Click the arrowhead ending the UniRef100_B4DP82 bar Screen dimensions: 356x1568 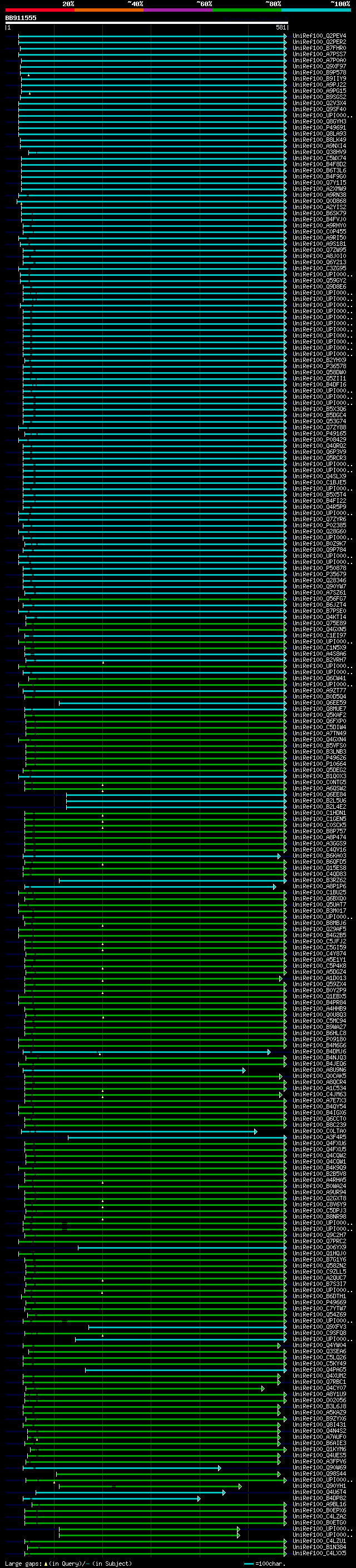[199, 1498]
